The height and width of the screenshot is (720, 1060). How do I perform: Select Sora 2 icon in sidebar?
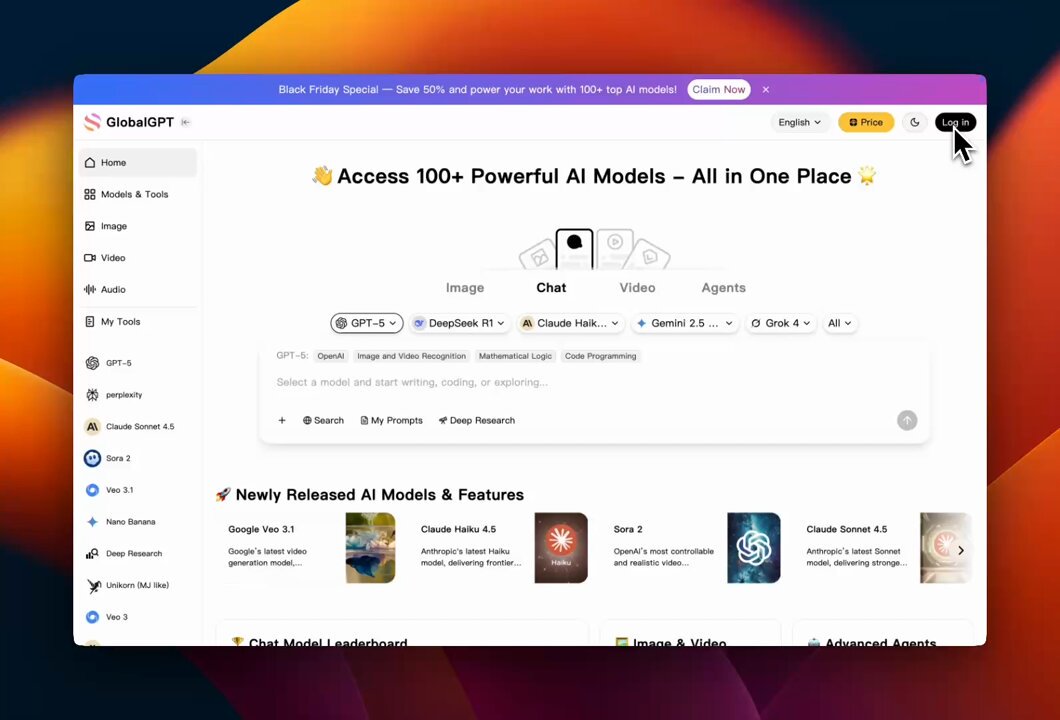[93, 458]
